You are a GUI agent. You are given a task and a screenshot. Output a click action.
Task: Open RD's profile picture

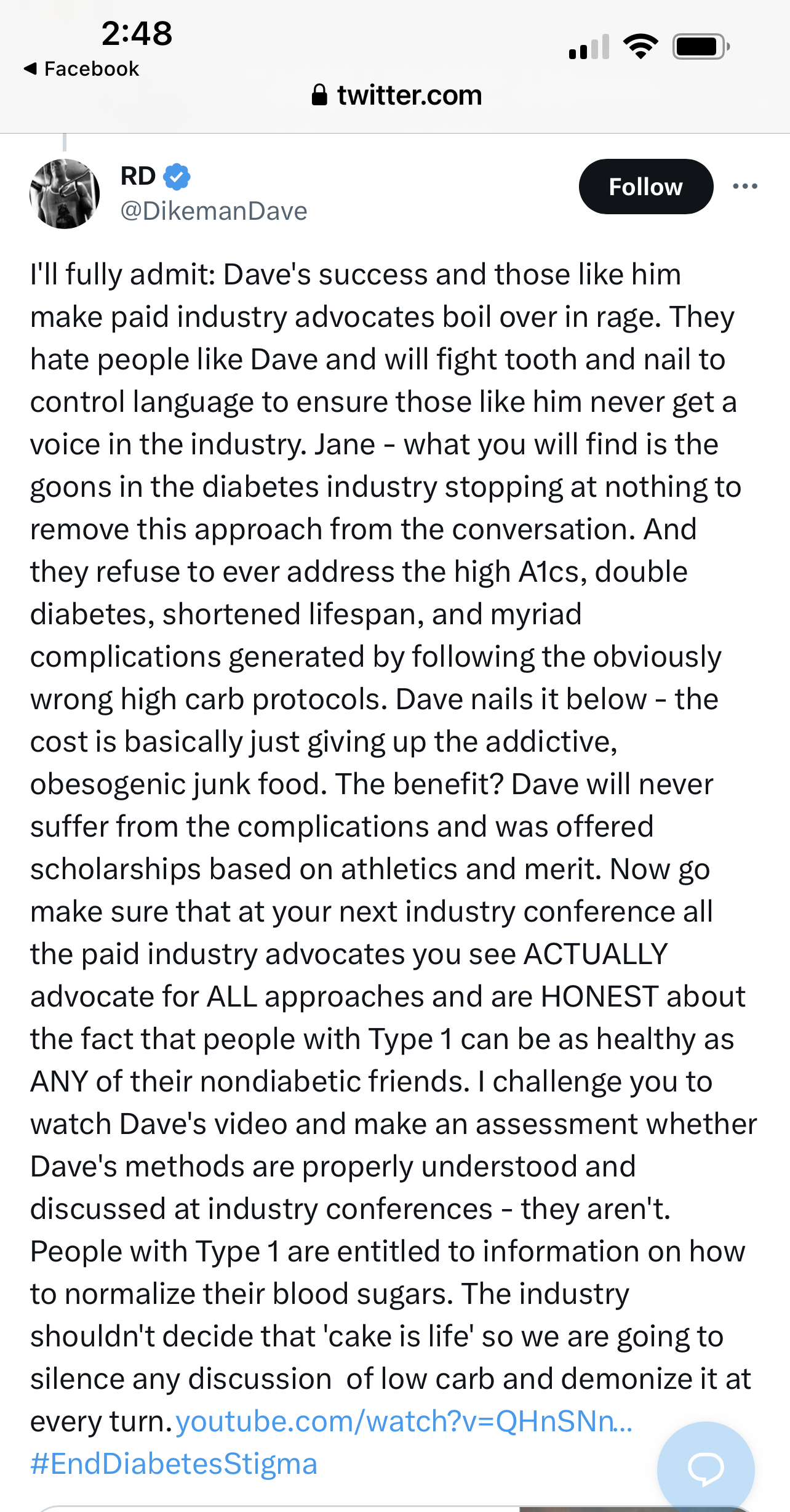pos(65,194)
